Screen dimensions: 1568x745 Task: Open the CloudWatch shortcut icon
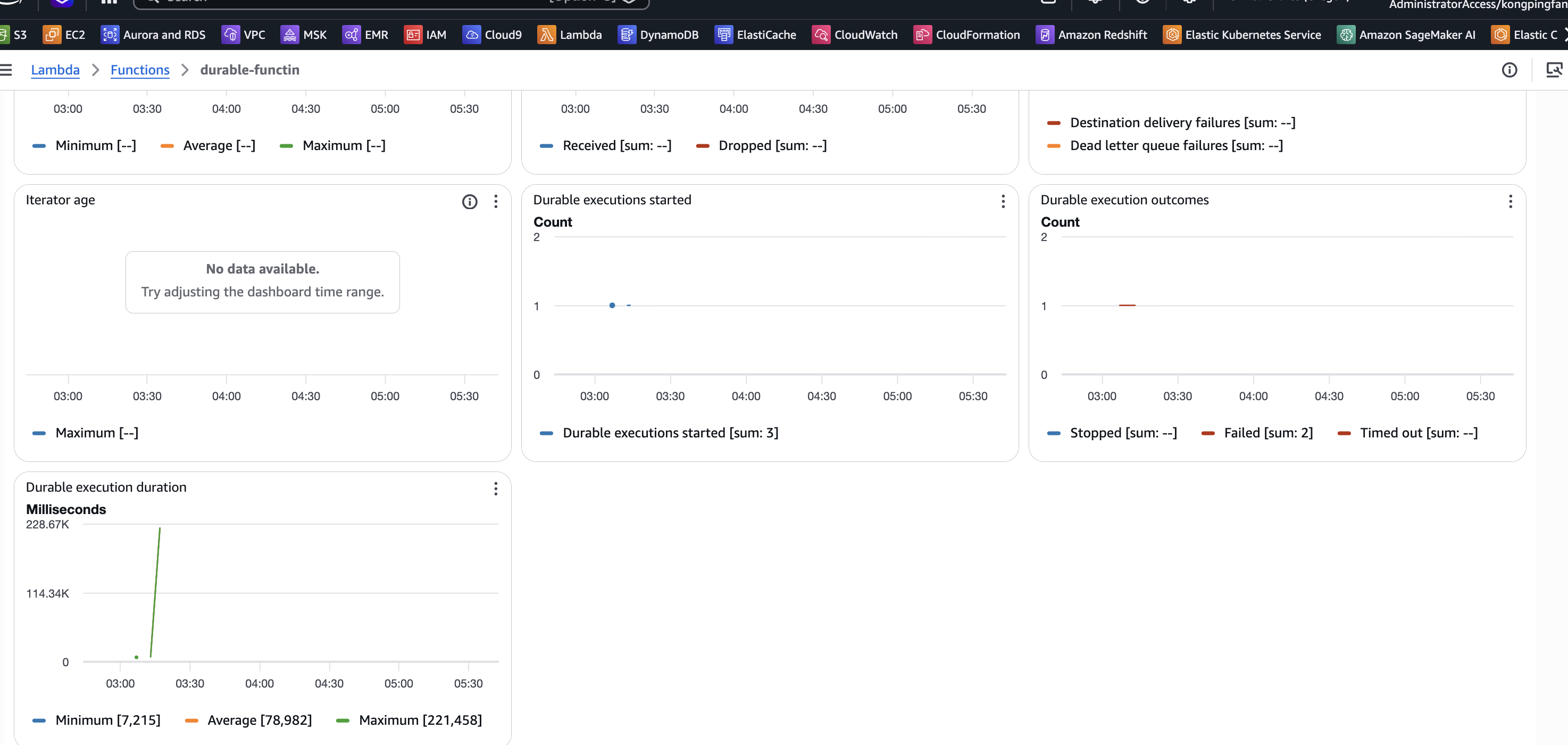coord(821,35)
